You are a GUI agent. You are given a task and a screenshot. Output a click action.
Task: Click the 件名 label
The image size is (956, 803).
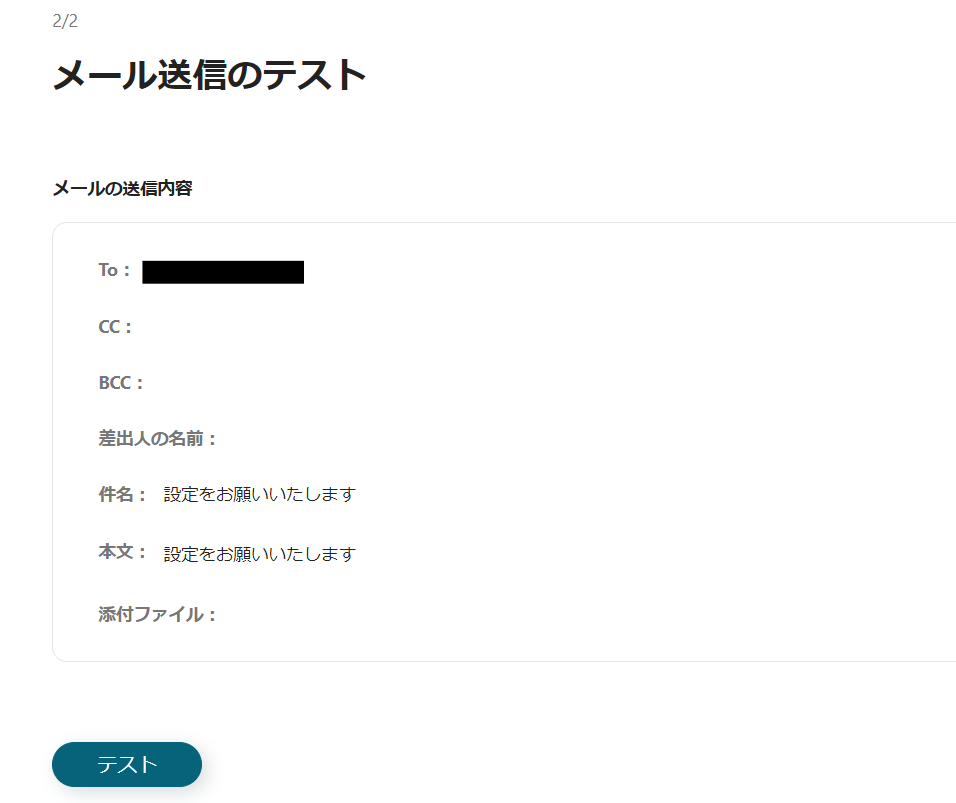[122, 494]
